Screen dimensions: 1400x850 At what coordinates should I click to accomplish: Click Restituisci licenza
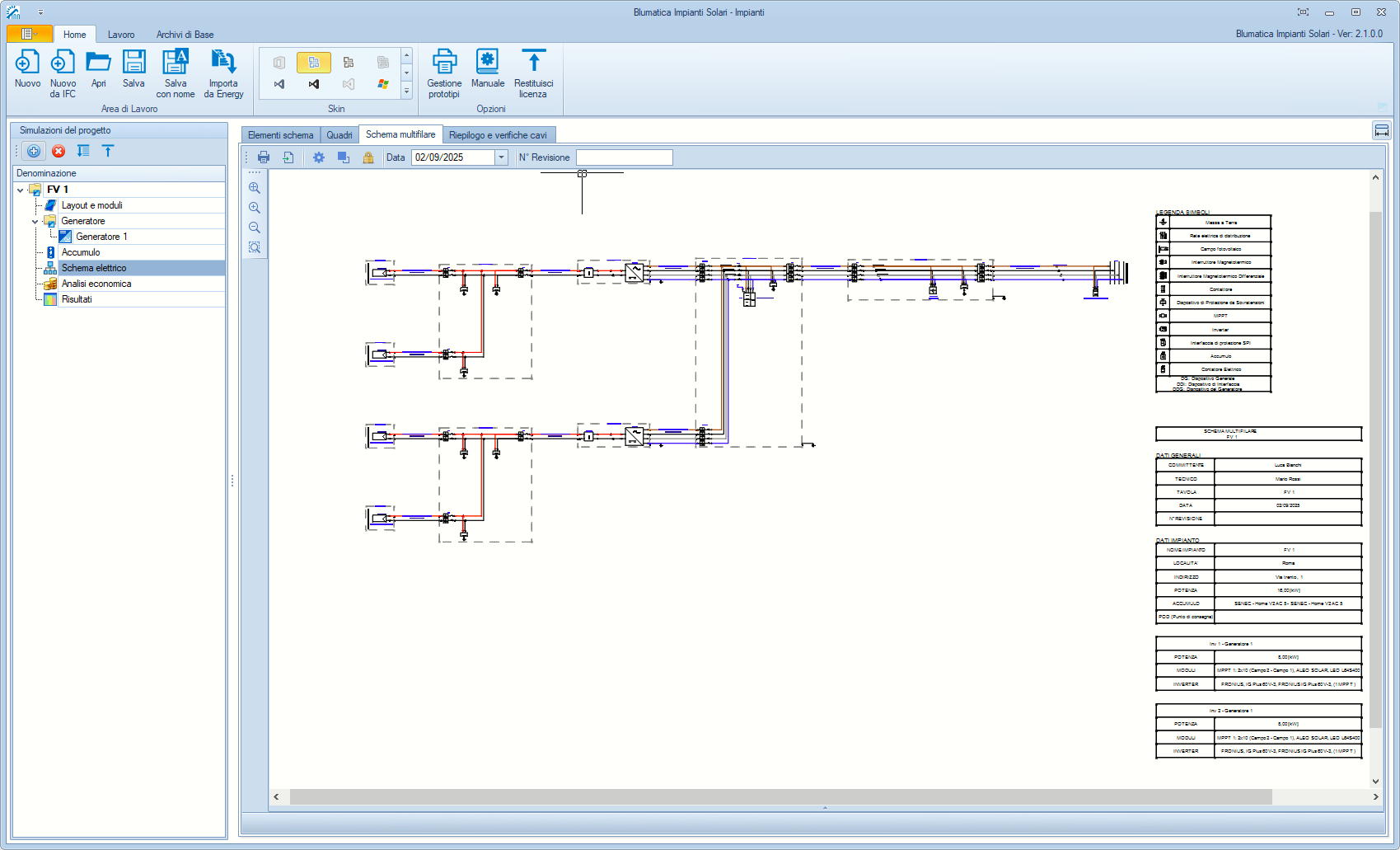click(533, 73)
